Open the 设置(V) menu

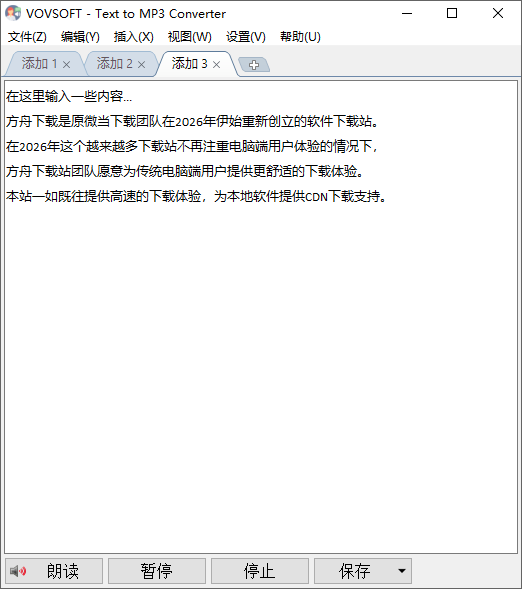pyautogui.click(x=246, y=37)
